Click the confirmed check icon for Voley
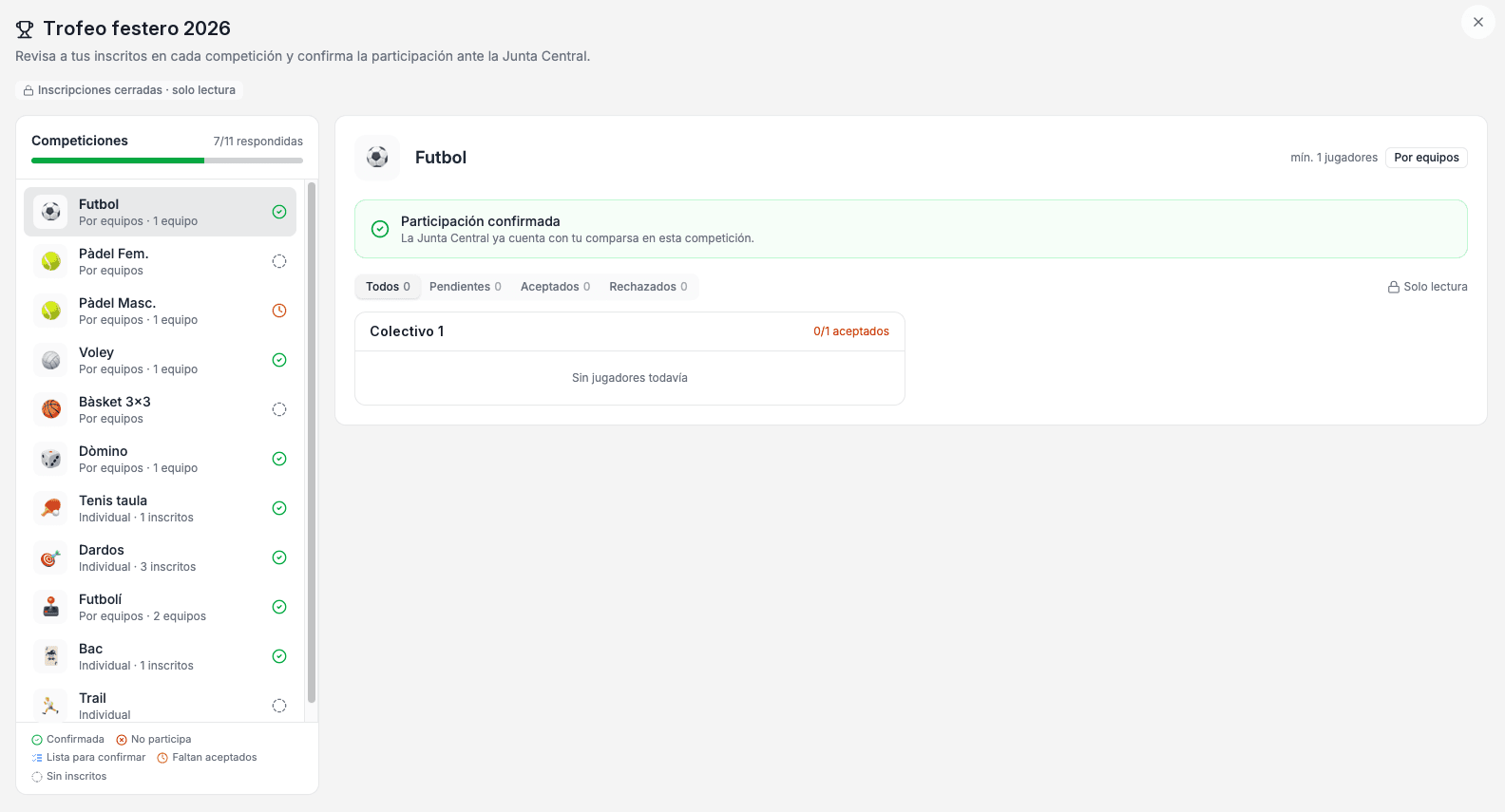Screen dimensions: 1505x812 pos(279,360)
